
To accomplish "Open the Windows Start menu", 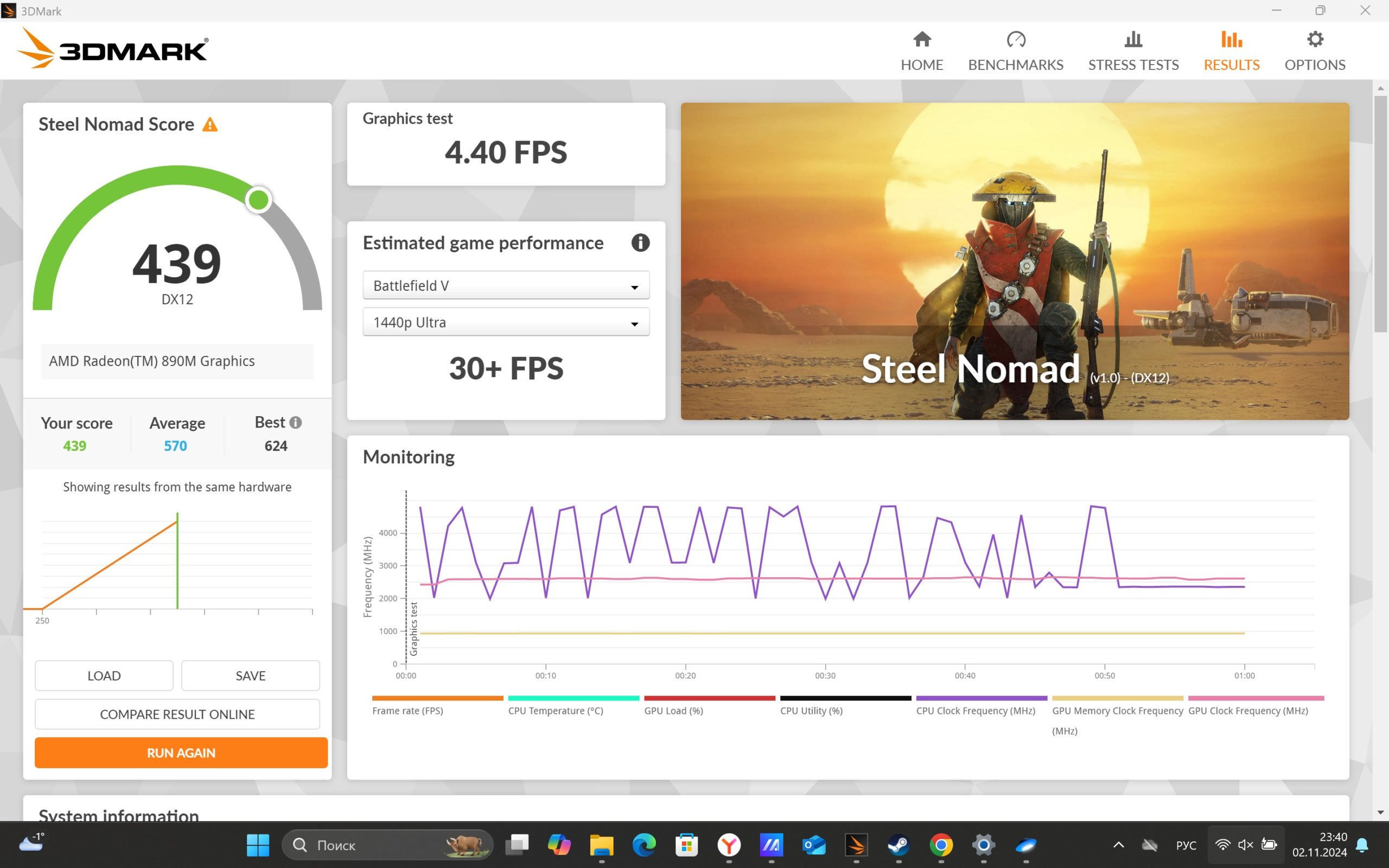I will (257, 845).
